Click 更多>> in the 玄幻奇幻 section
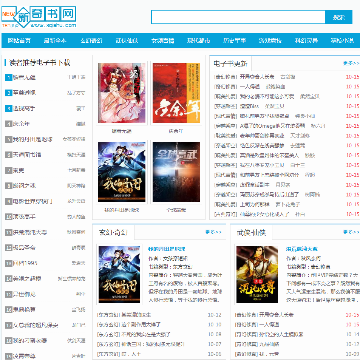 213,232
